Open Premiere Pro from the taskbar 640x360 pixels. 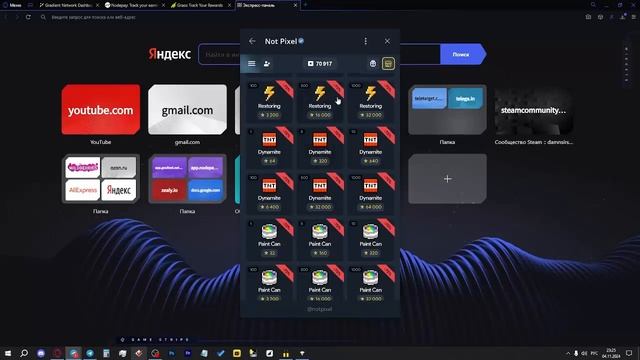188,353
